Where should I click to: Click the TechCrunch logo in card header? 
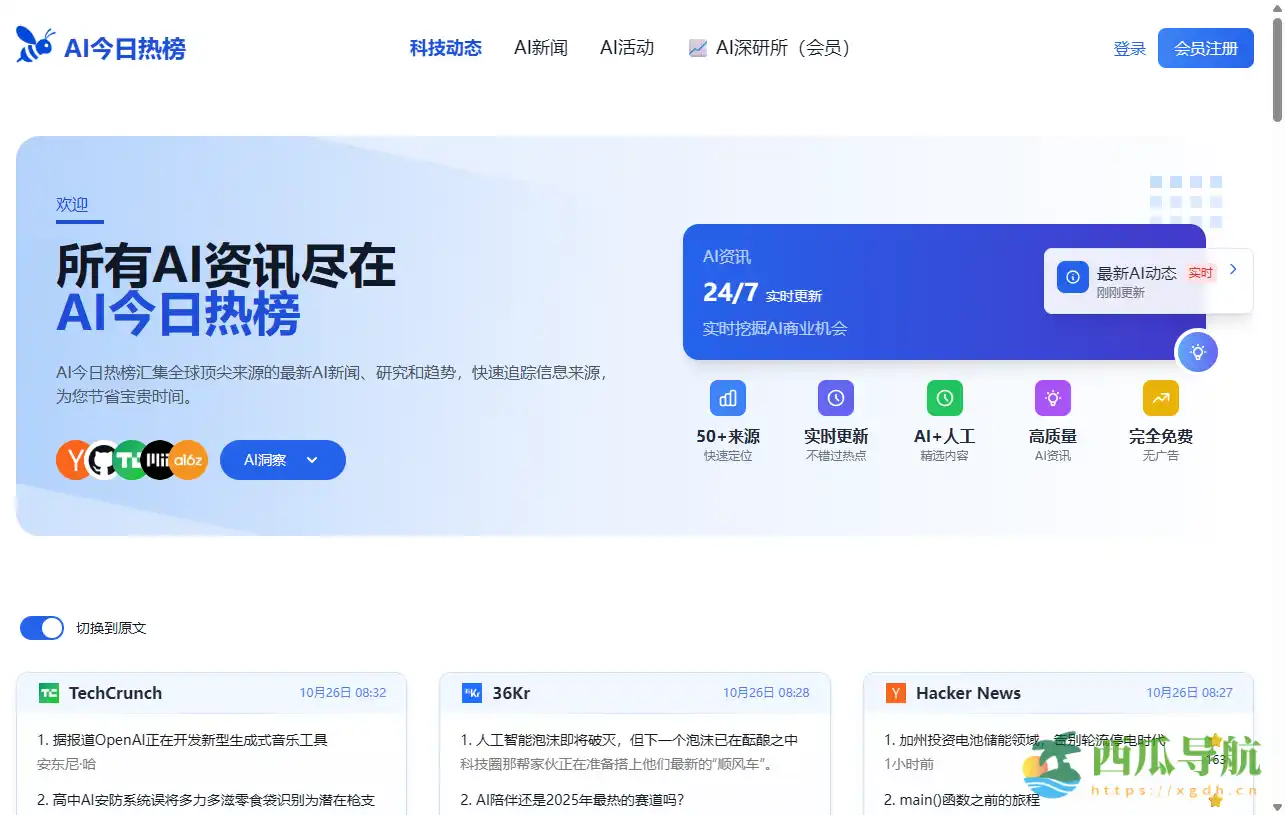pyautogui.click(x=49, y=693)
